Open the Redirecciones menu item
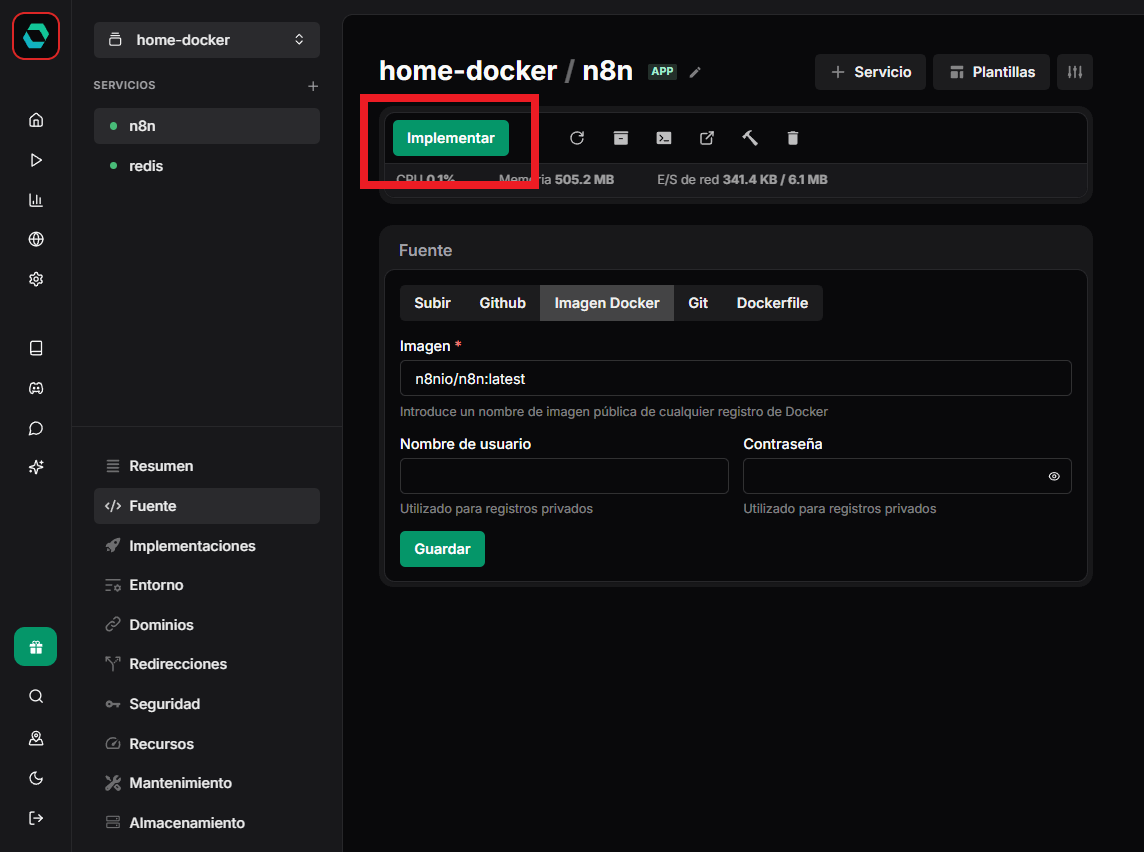 tap(207, 664)
